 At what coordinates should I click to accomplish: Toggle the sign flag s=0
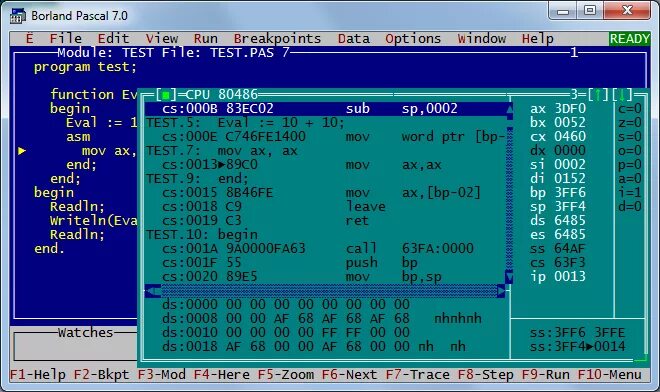click(630, 137)
